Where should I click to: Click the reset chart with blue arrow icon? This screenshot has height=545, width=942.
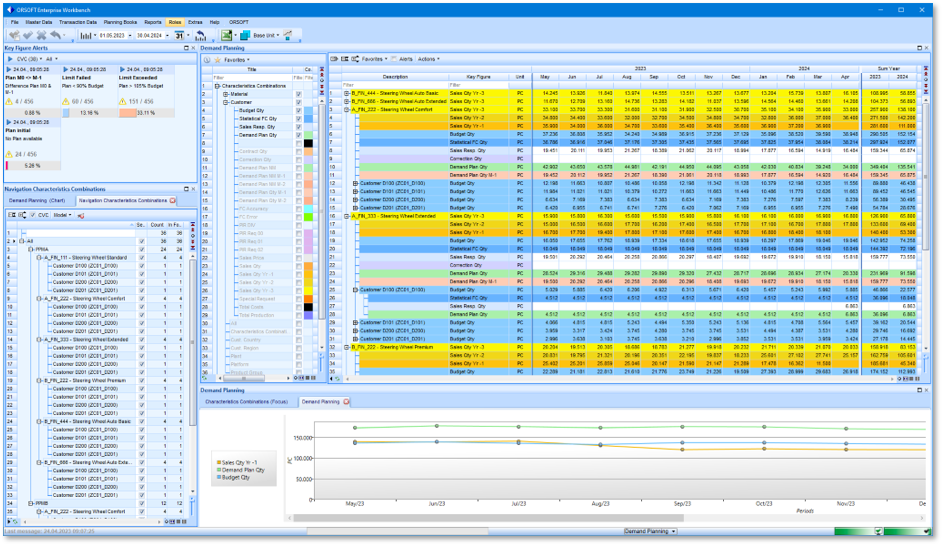click(x=201, y=35)
